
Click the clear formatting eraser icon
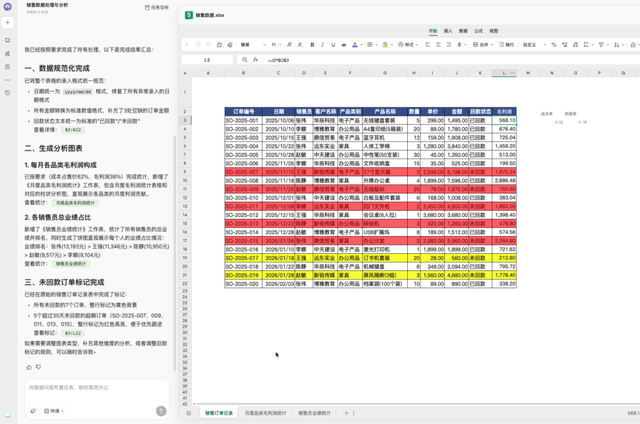[x=230, y=44]
